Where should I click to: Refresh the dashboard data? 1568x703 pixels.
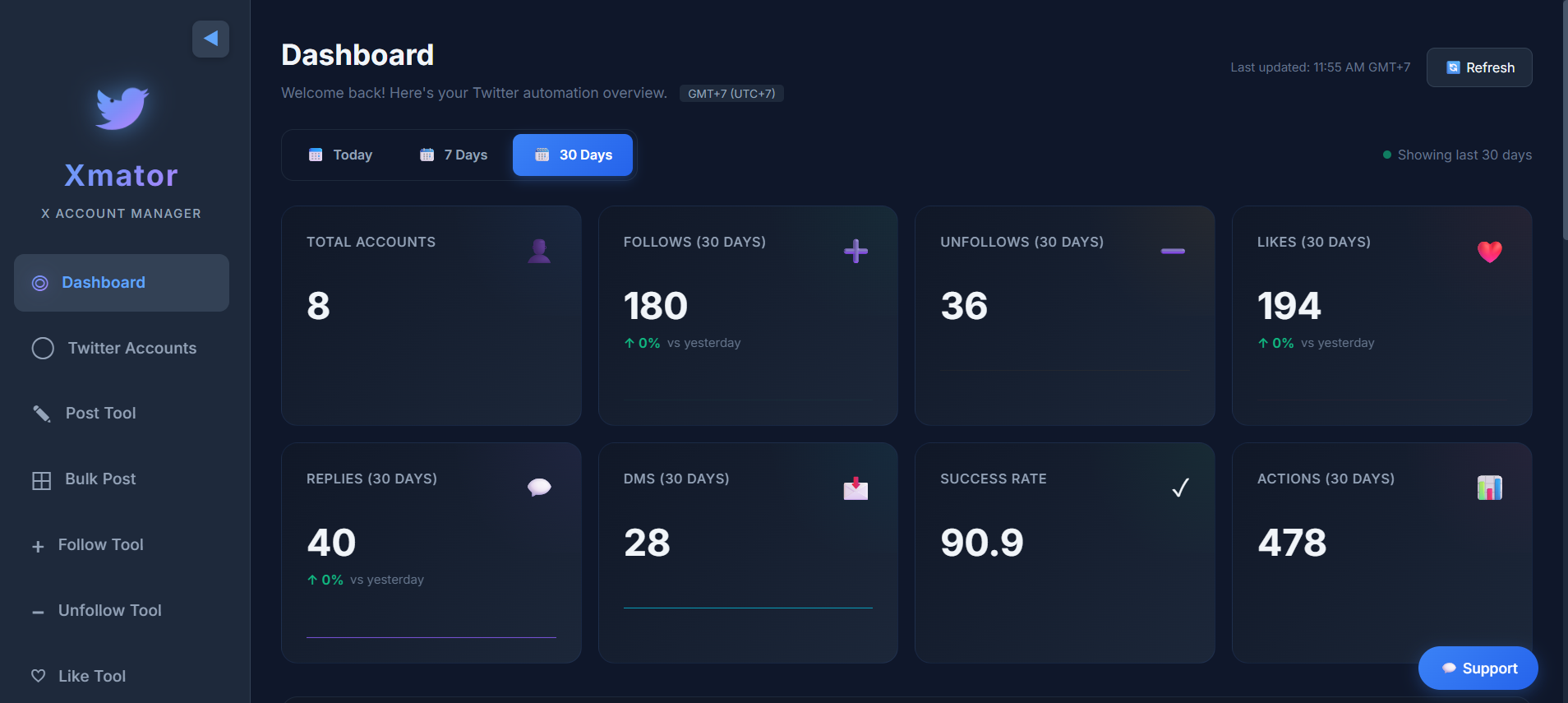pos(1479,67)
